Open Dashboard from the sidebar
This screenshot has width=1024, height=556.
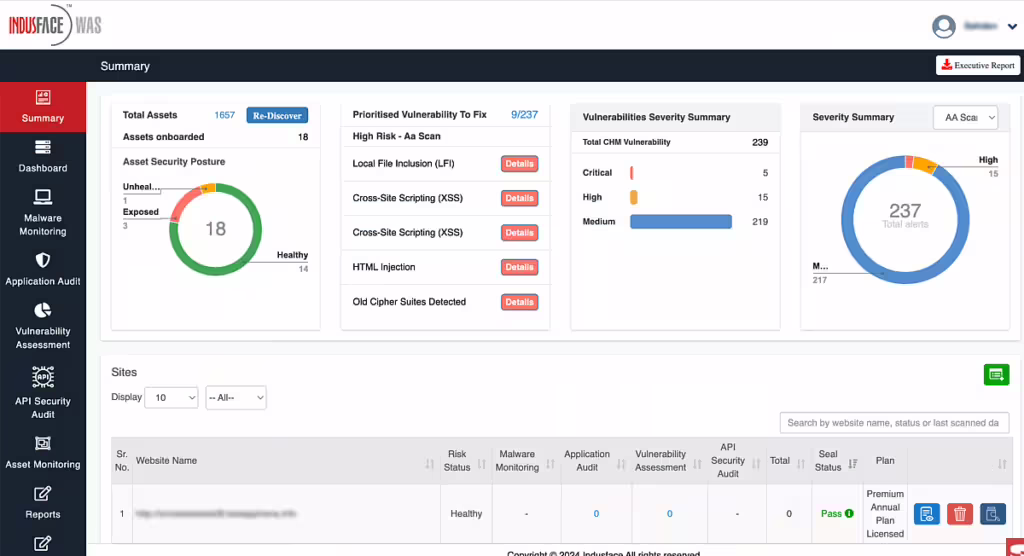click(43, 148)
